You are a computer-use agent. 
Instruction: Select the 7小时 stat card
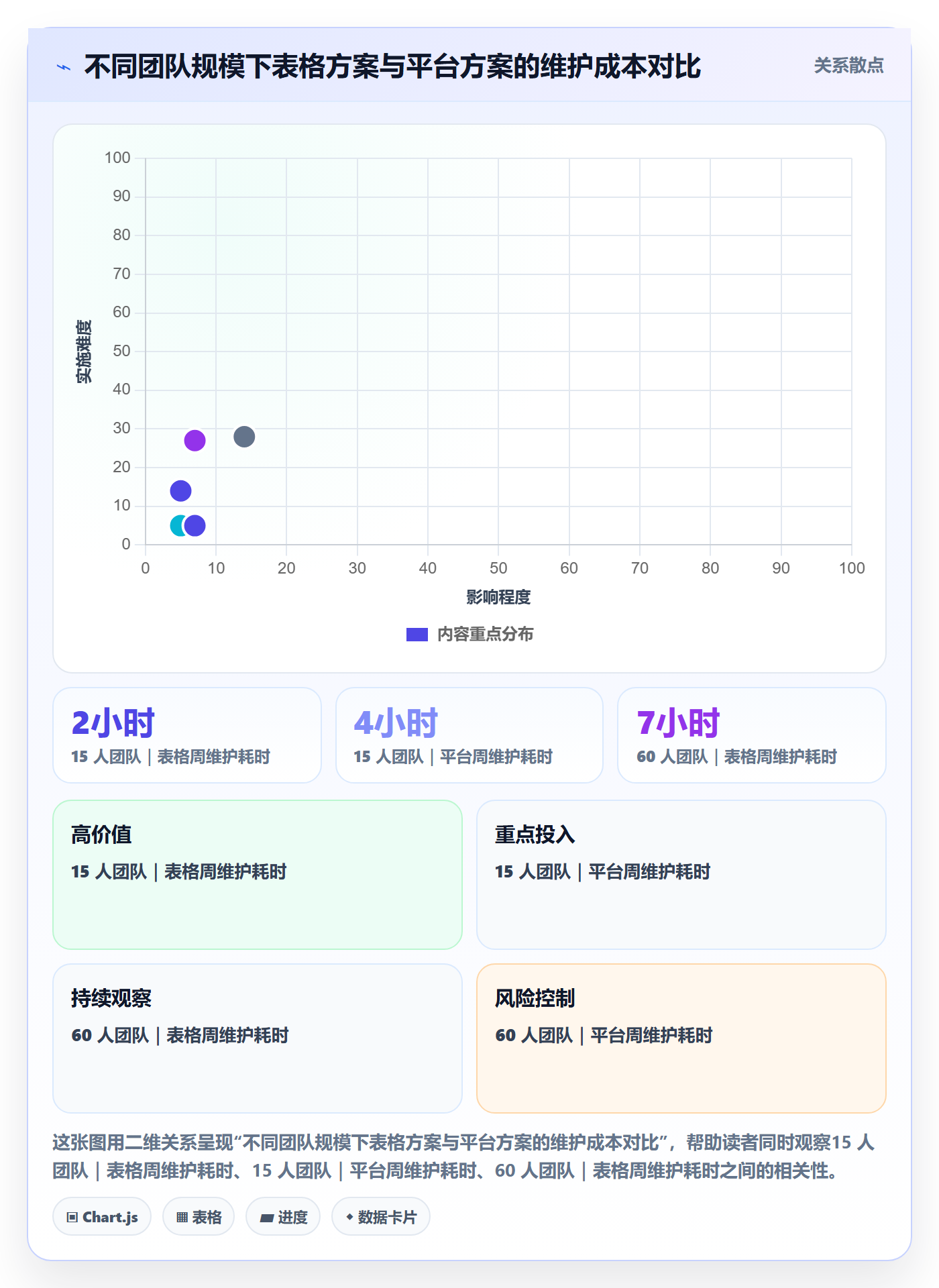[x=752, y=735]
